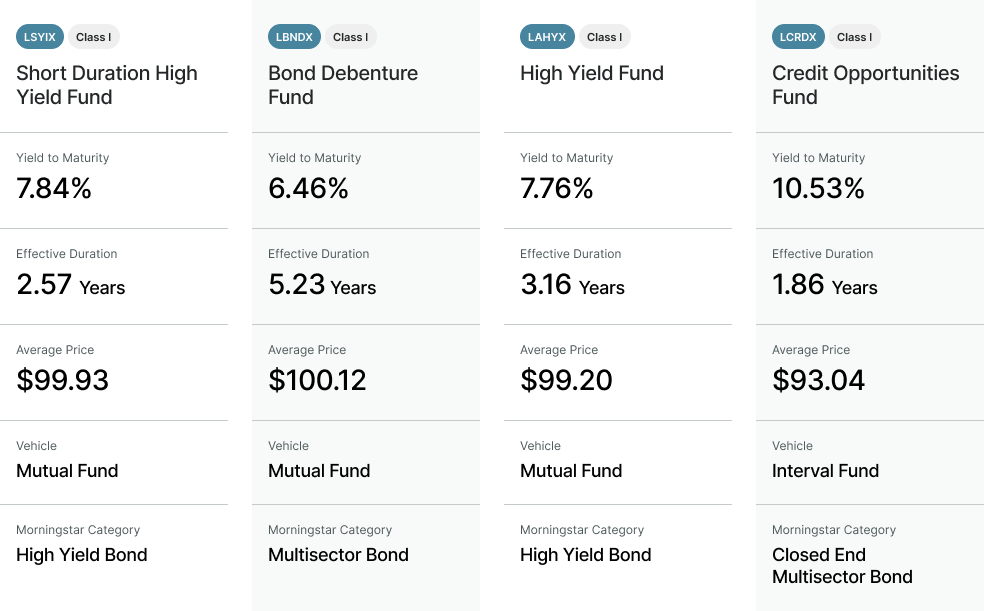Select the LBNDX ticker badge

pyautogui.click(x=293, y=37)
